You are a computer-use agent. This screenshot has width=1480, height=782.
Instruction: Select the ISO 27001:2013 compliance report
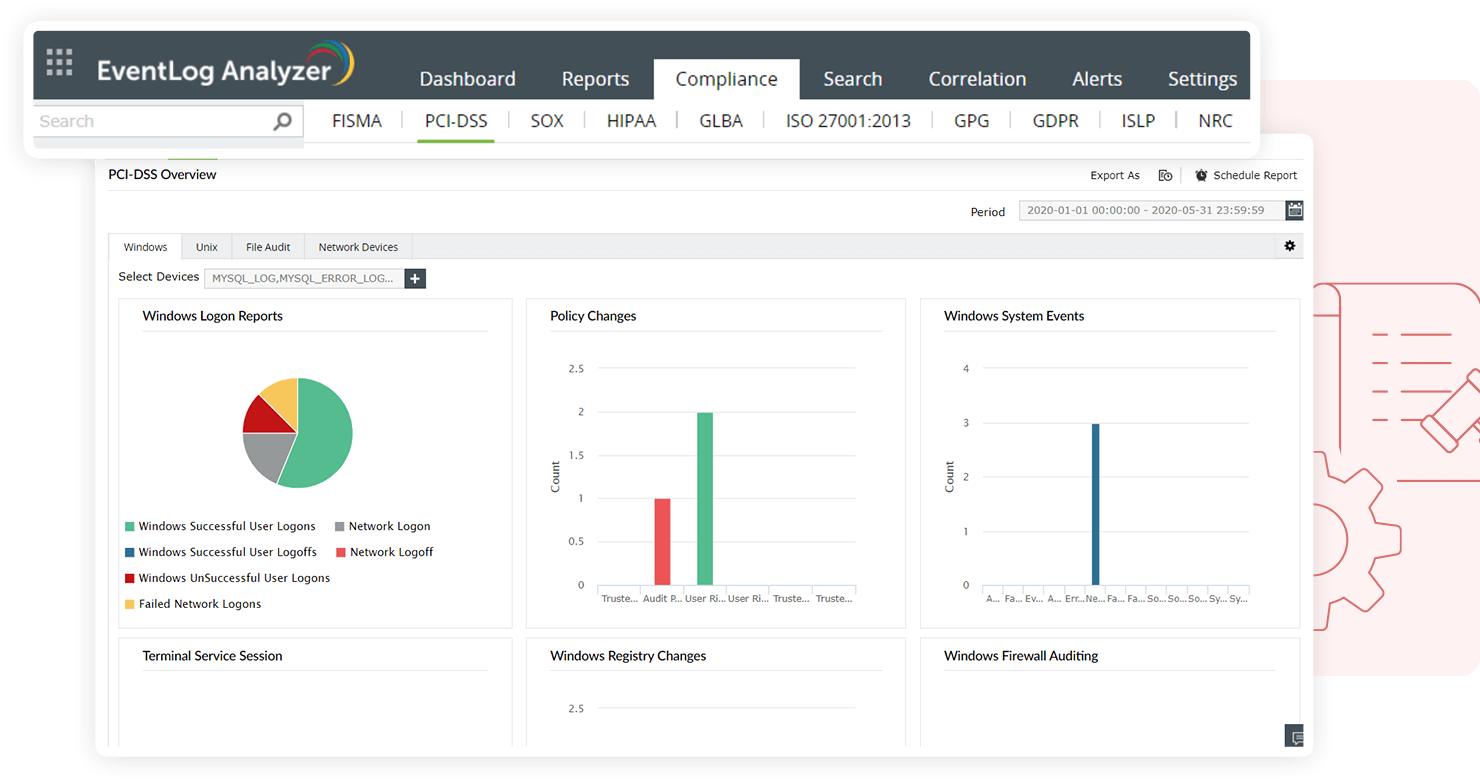tap(848, 121)
